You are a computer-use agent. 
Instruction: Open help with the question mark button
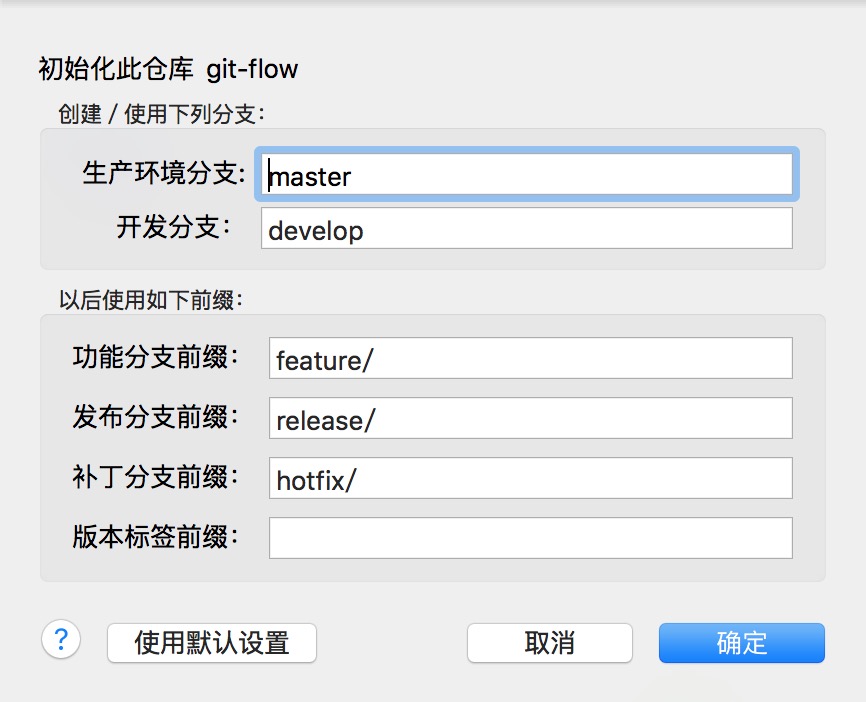point(61,640)
